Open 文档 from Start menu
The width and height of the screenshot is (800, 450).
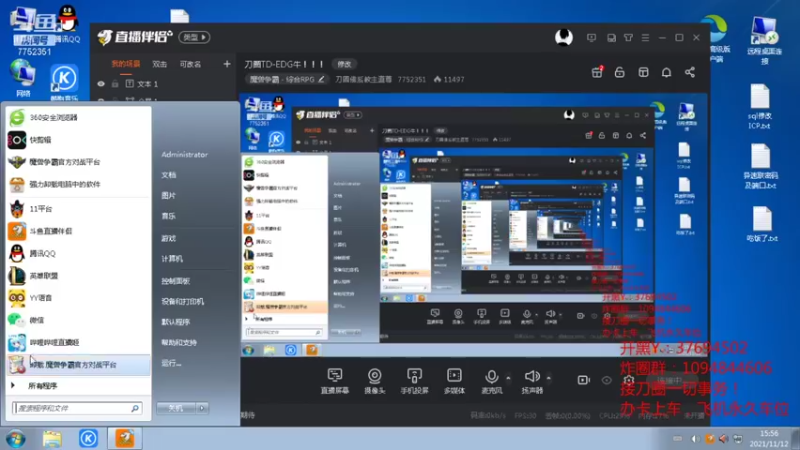coord(169,175)
